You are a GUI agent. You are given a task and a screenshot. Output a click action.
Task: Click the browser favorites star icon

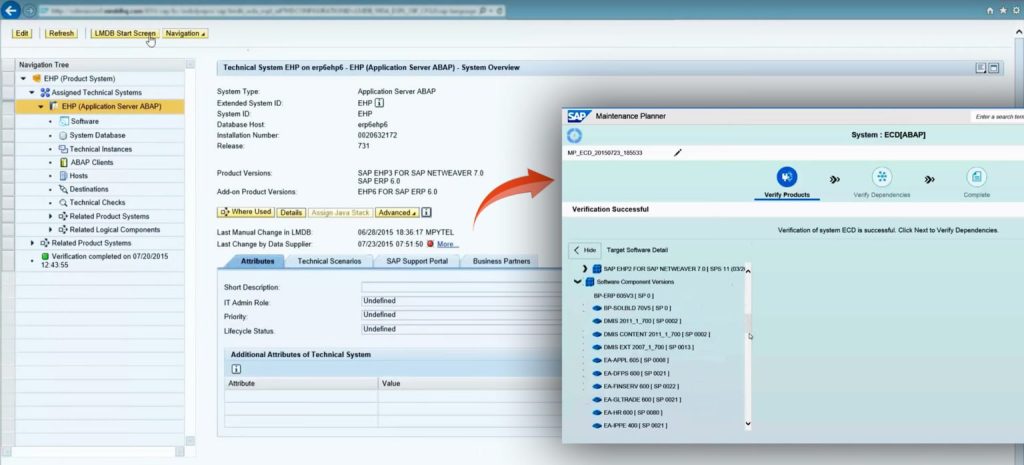click(1004, 11)
